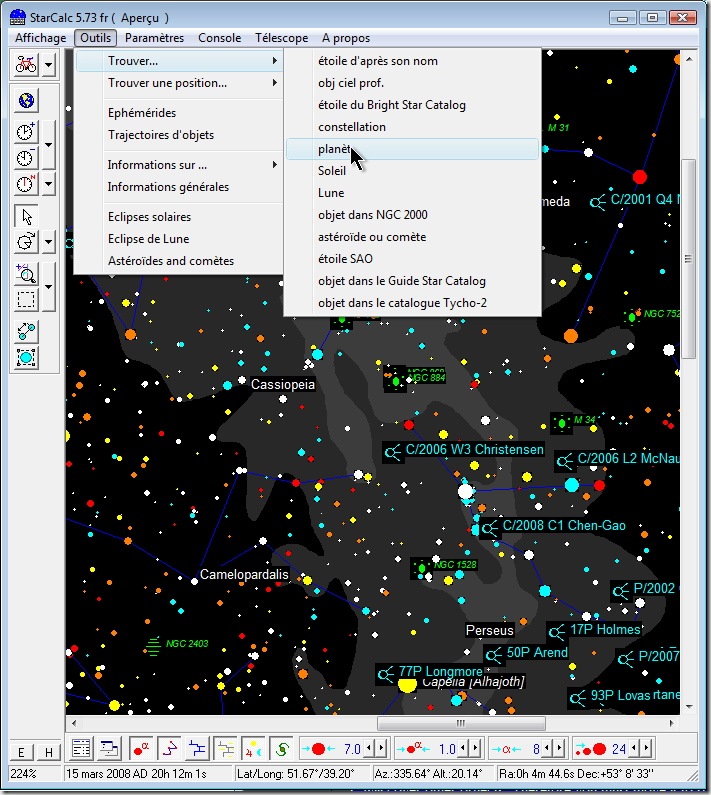Image resolution: width=711 pixels, height=795 pixels.
Task: Open the dropdown next to the bicycle icon
Action: coord(49,64)
